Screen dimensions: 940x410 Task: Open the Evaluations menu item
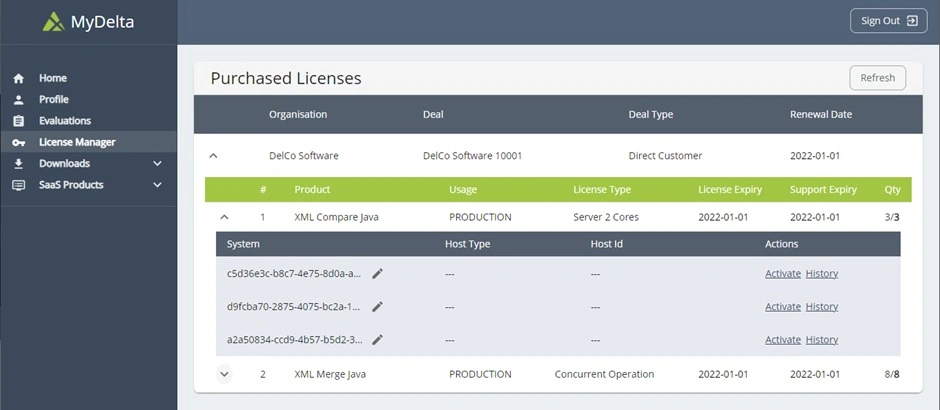coord(64,121)
